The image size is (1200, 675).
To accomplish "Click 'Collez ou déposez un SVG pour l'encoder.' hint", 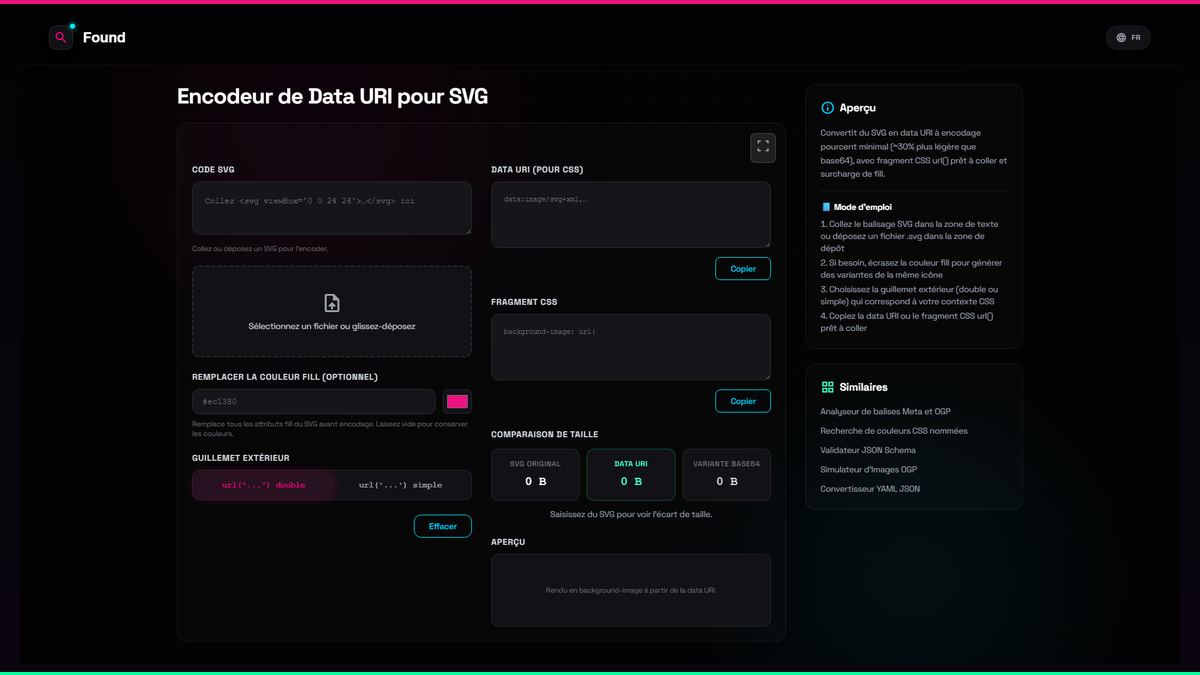I will click(x=260, y=249).
